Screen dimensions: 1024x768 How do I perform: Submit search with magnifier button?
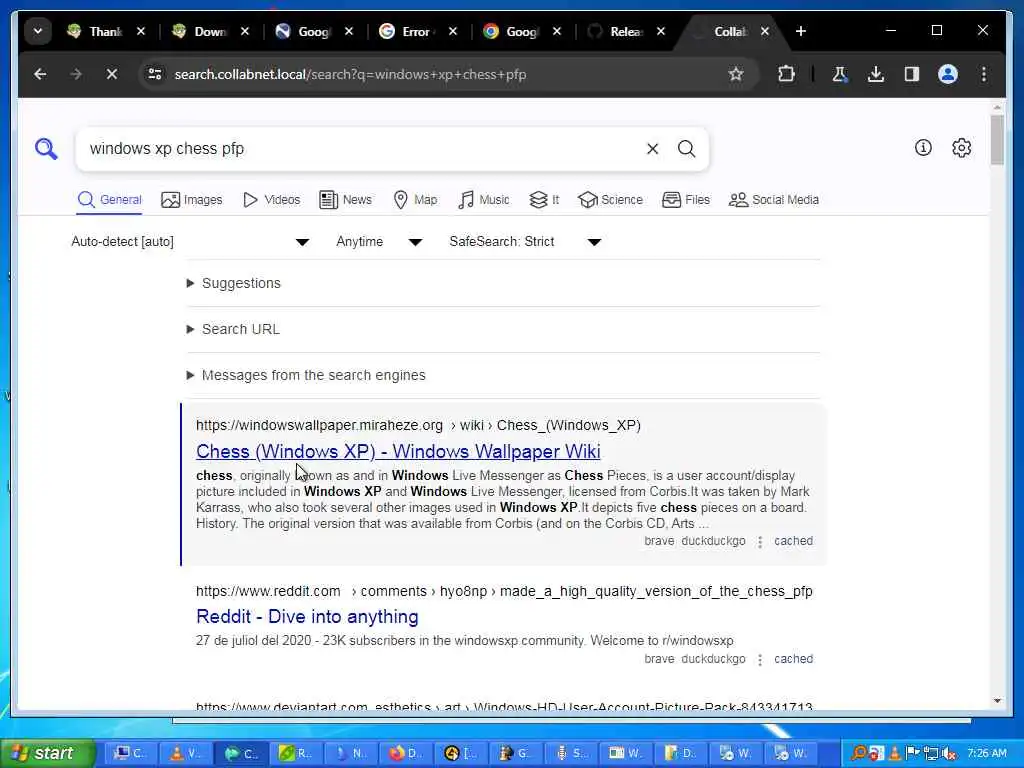[686, 149]
